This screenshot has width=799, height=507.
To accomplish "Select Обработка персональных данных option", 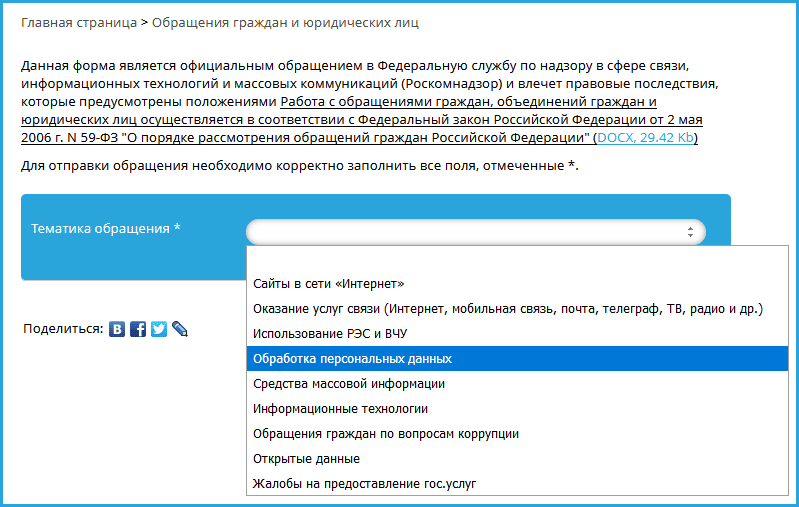I will pyautogui.click(x=517, y=359).
